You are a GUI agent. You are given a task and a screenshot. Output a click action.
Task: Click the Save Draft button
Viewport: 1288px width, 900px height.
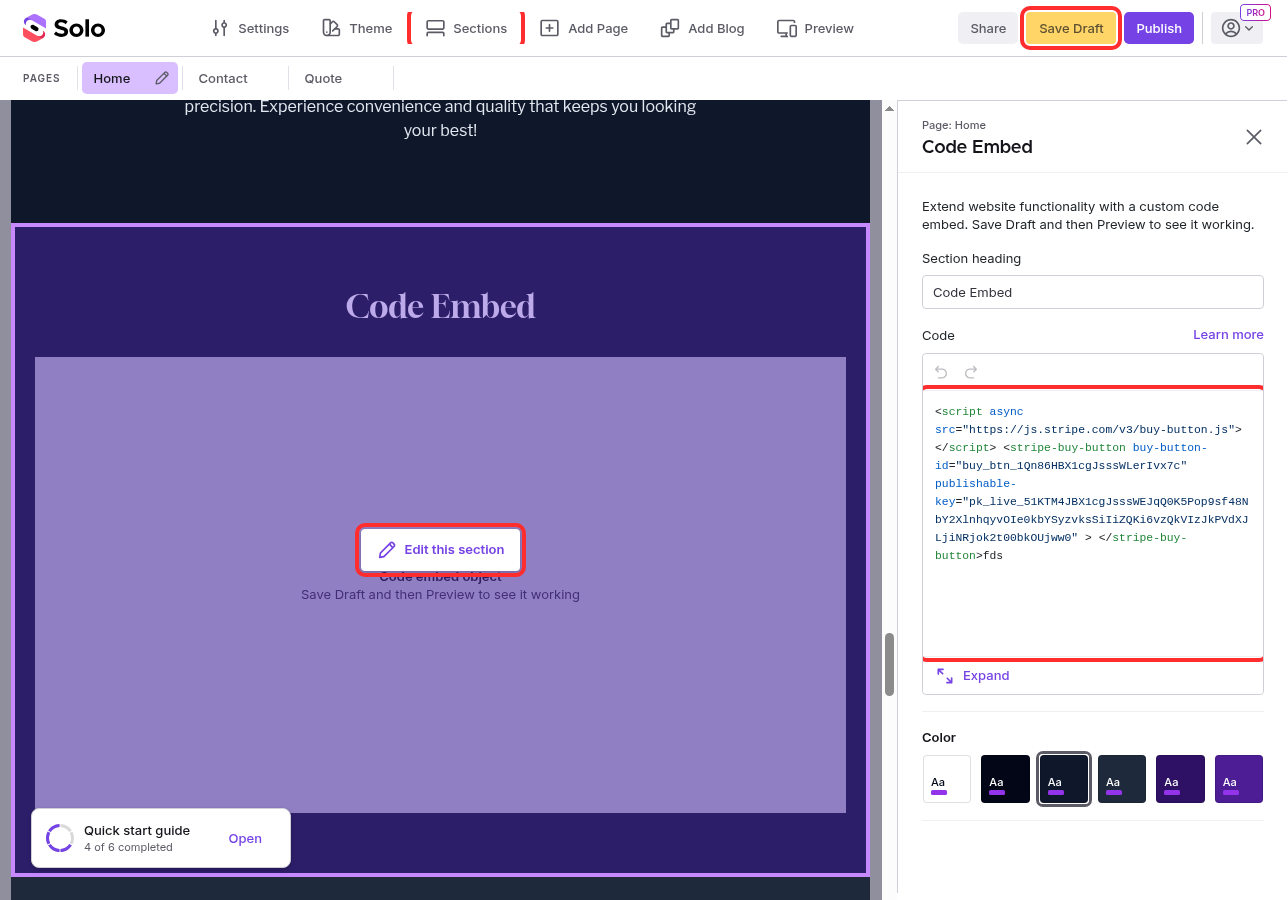[1071, 28]
